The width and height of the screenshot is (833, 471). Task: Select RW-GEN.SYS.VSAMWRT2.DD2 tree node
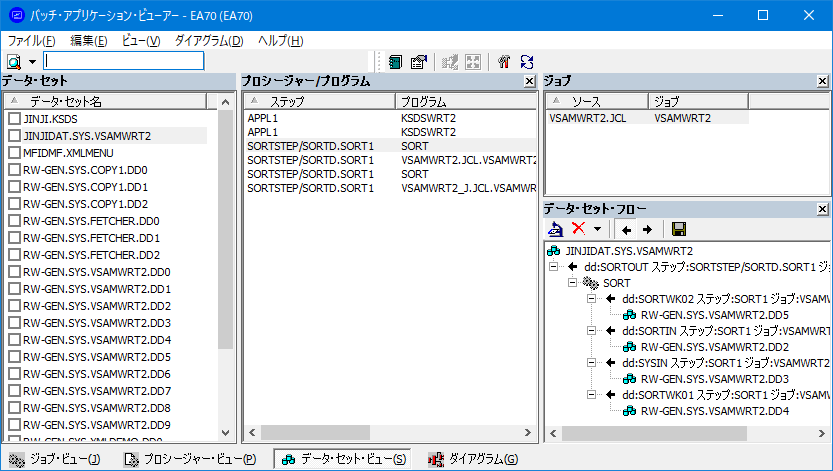tap(715, 347)
